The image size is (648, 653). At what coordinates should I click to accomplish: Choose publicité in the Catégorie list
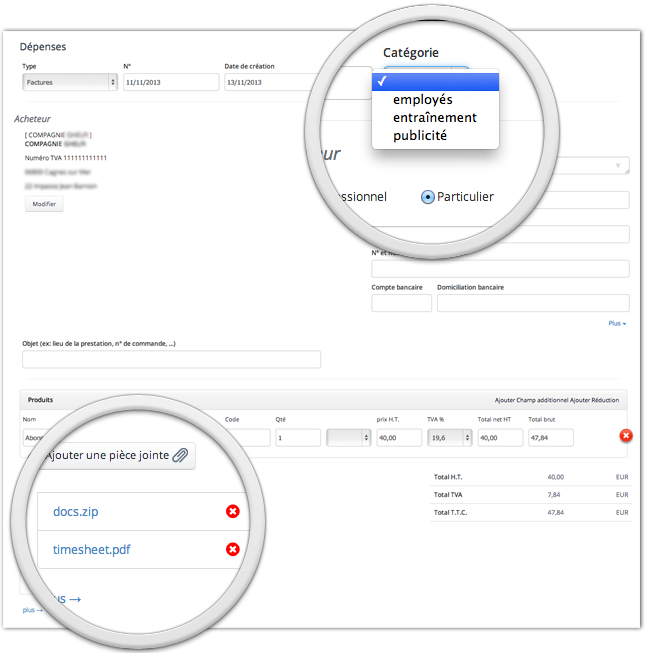pyautogui.click(x=420, y=135)
